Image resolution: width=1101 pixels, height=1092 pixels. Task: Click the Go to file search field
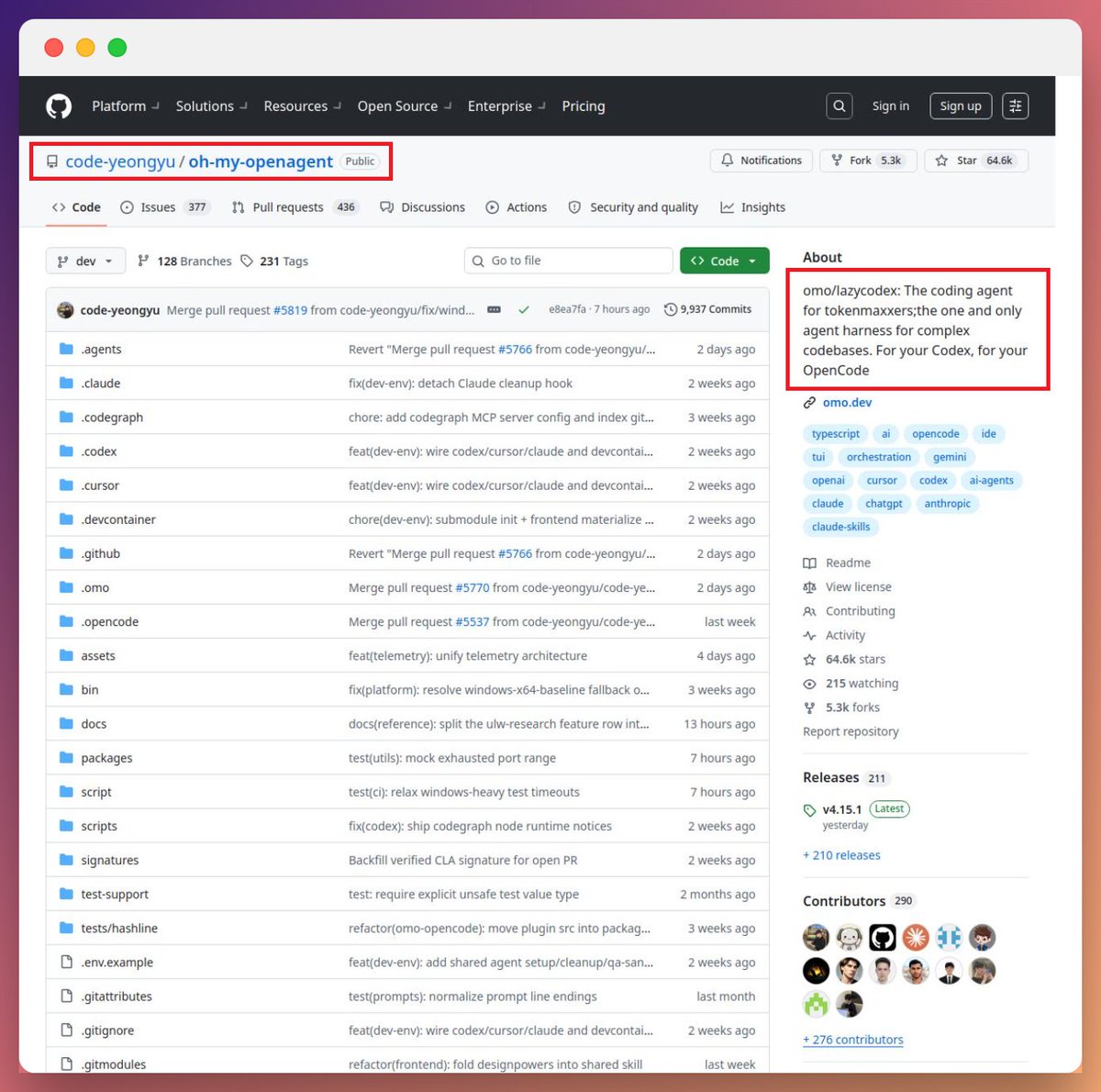[x=569, y=262]
